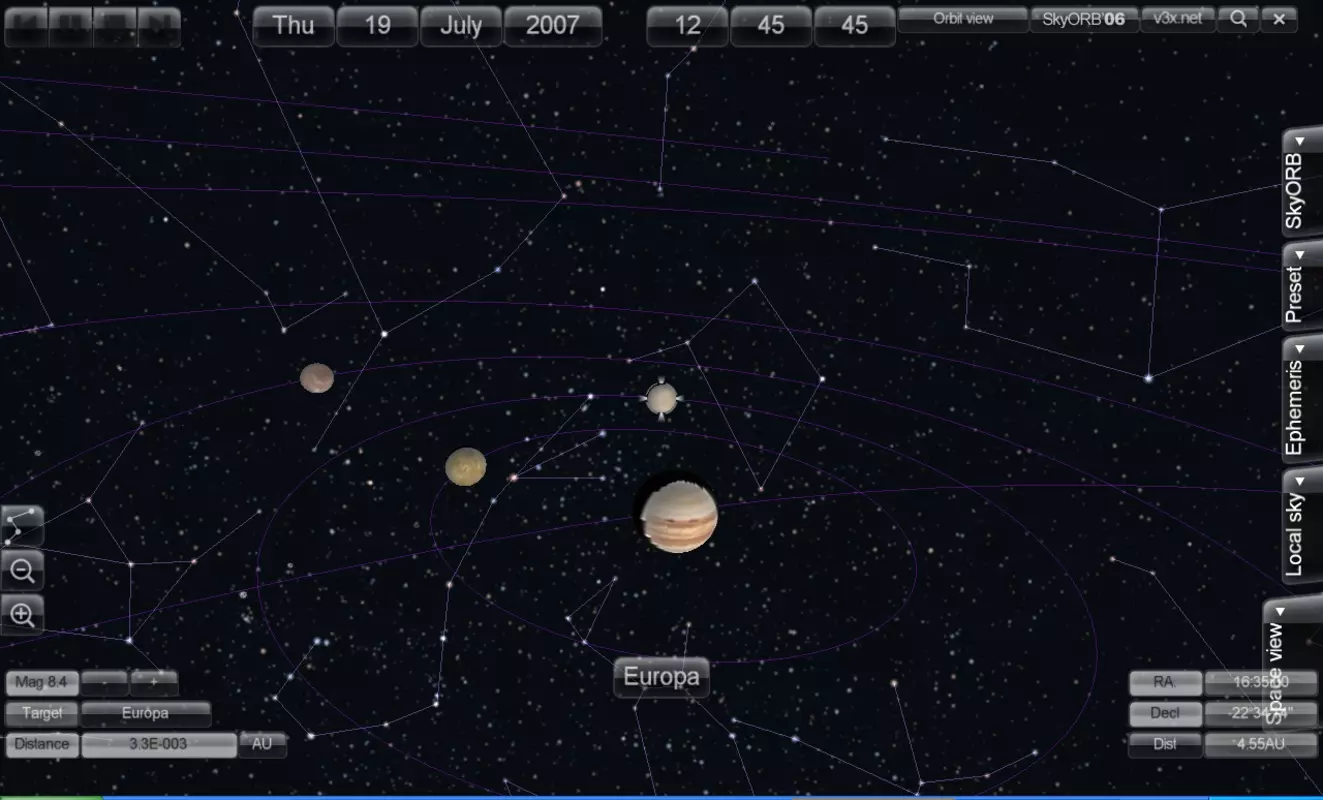Click the Europa name label
Viewport: 1323px width, 800px height.
tap(661, 677)
